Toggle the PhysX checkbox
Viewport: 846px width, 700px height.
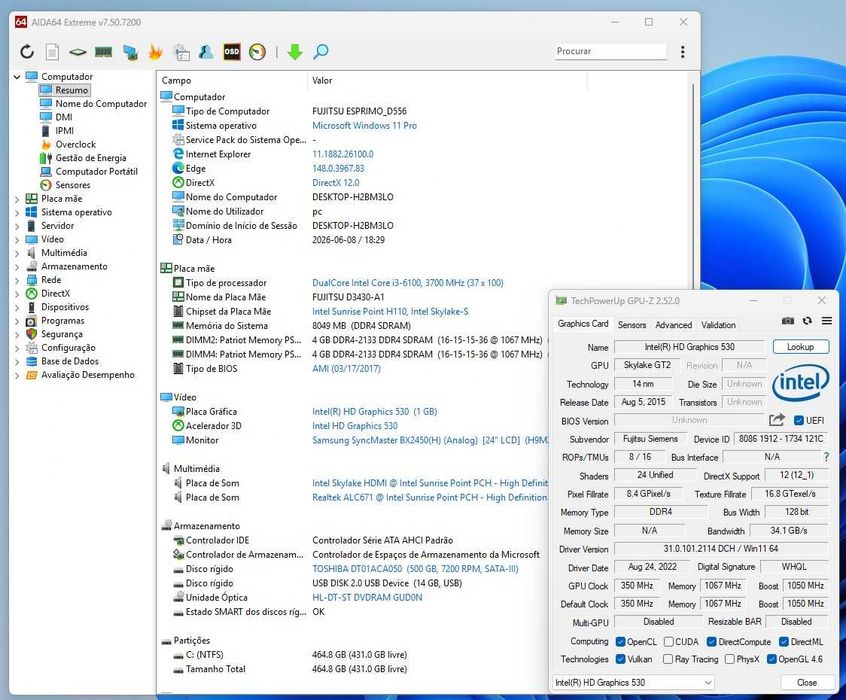pyautogui.click(x=729, y=659)
